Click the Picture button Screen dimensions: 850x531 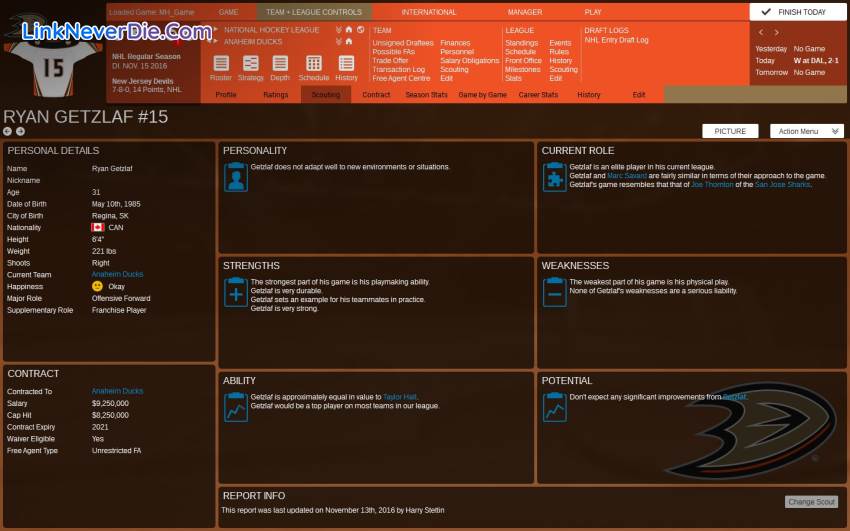730,131
